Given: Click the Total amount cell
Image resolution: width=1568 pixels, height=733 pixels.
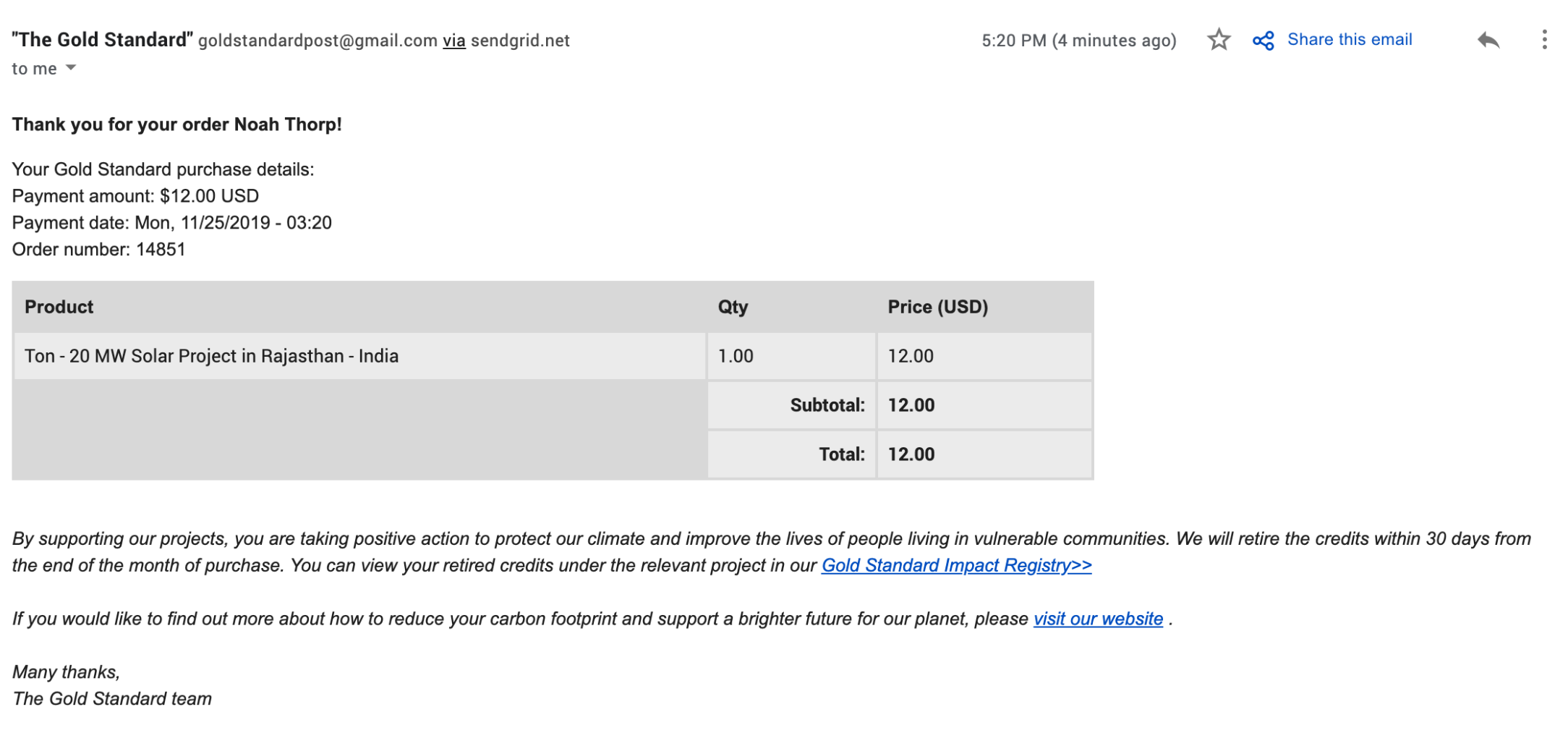Looking at the screenshot, I should pos(911,454).
